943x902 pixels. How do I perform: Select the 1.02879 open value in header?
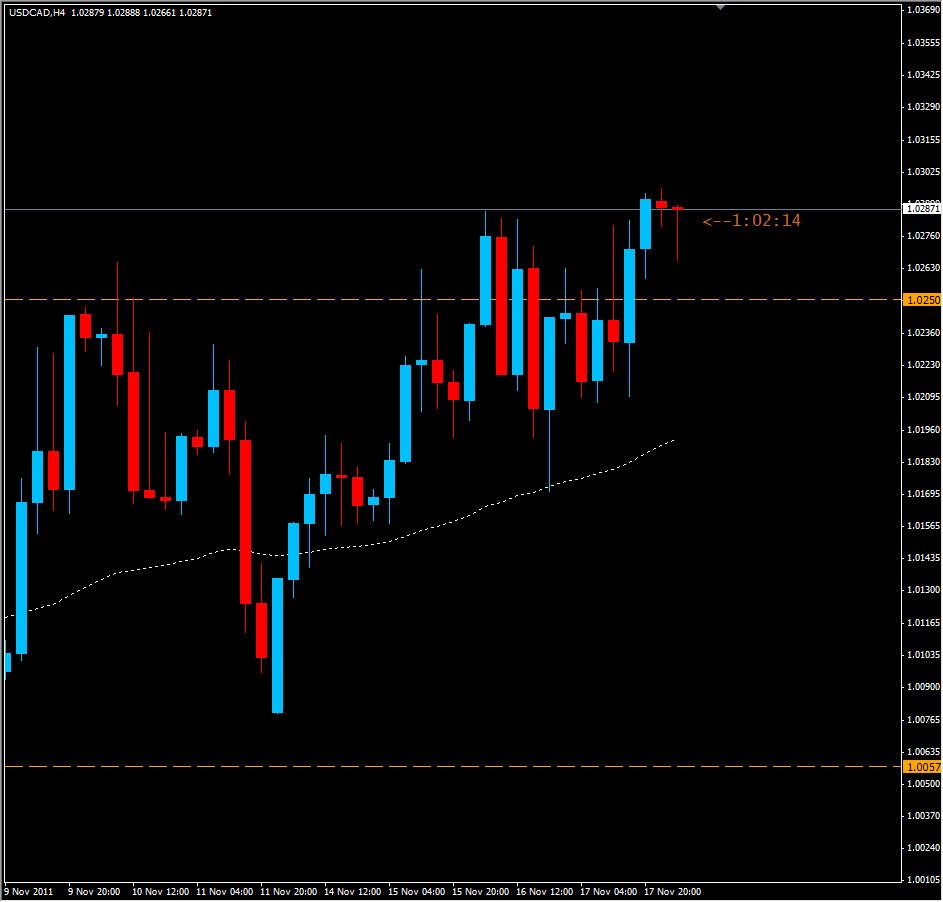[88, 13]
